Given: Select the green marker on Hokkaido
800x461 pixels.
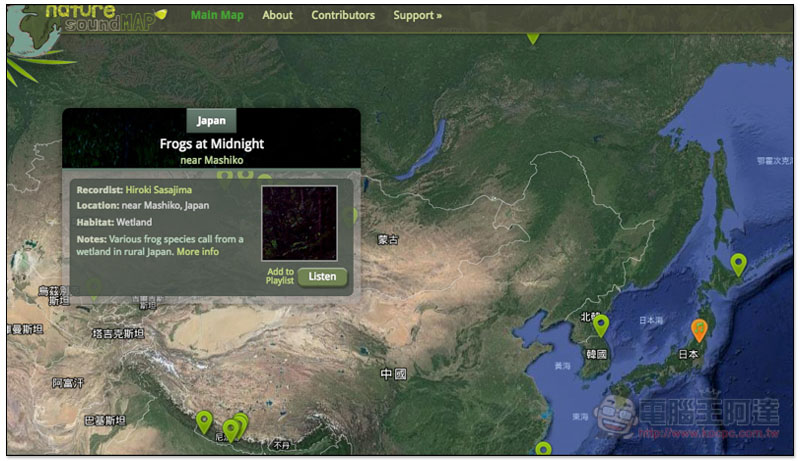Looking at the screenshot, I should (738, 265).
